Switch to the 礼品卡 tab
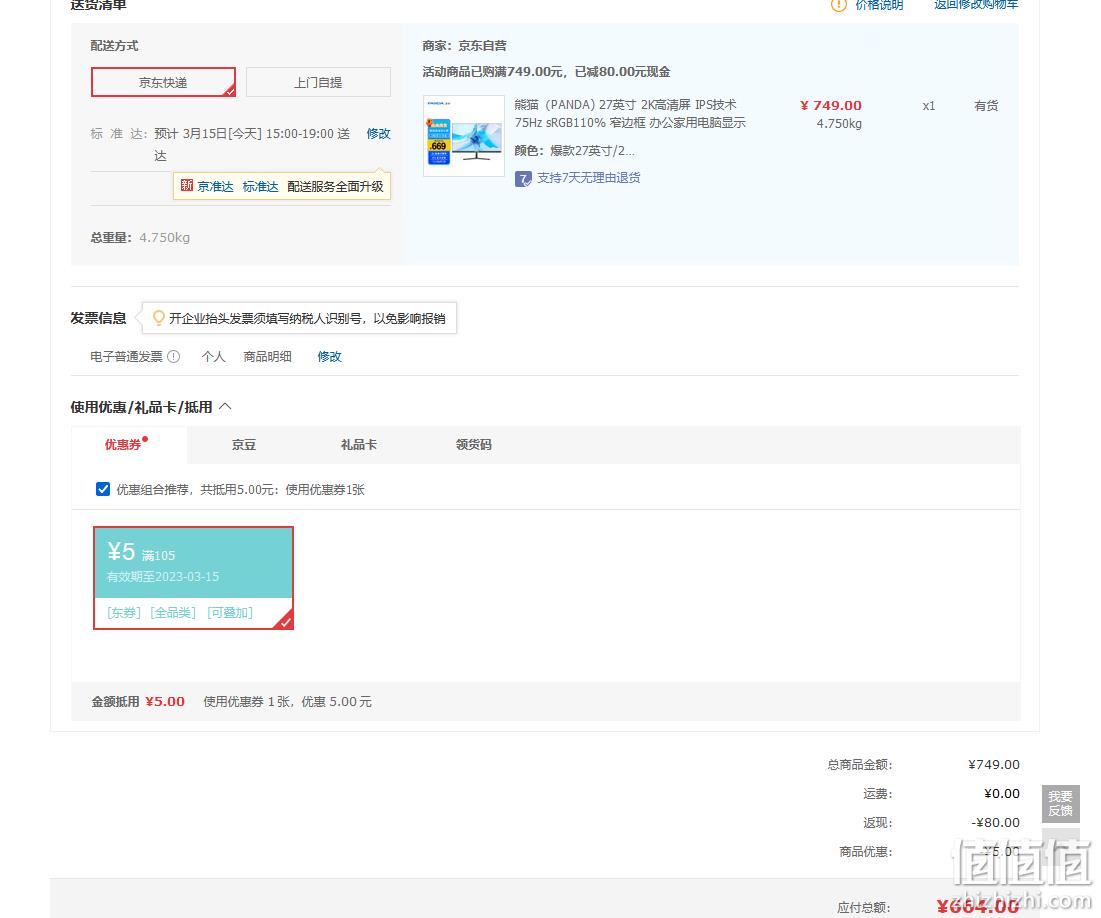Image resolution: width=1101 pixels, height=918 pixels. [359, 445]
